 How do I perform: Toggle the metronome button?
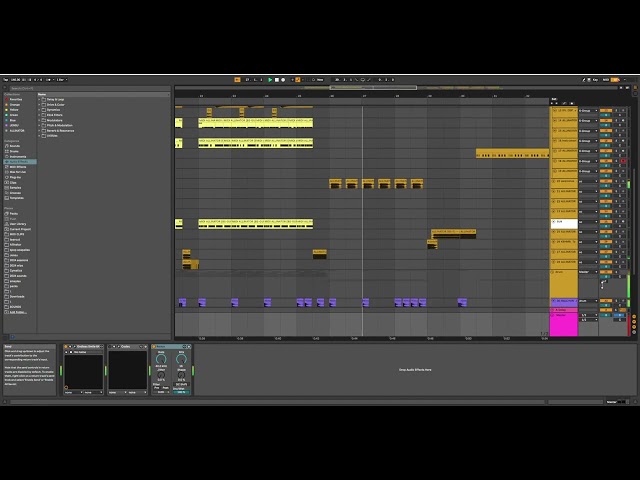[x=49, y=80]
